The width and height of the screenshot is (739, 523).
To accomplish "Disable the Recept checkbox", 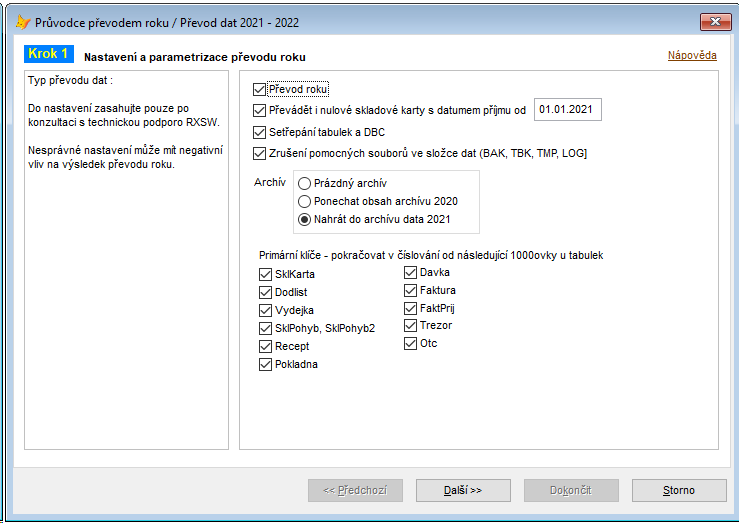I will click(265, 346).
